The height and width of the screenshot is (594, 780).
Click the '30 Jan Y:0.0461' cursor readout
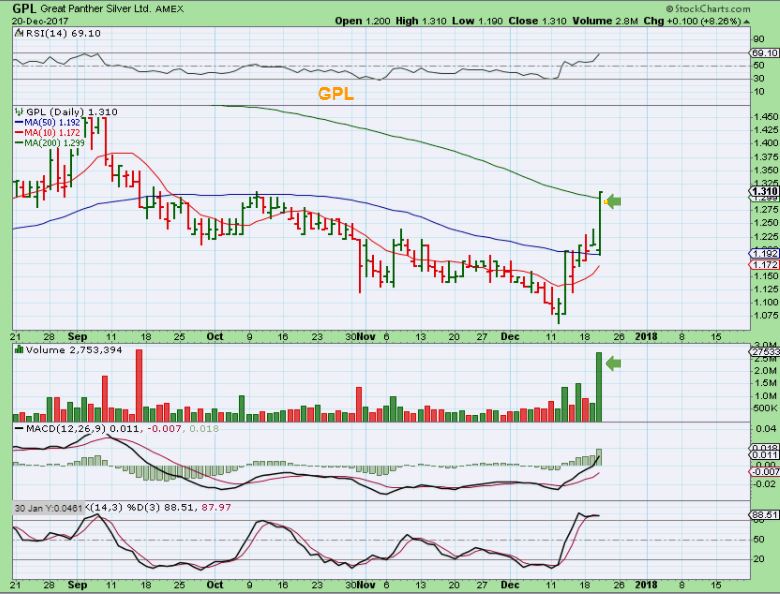48,508
